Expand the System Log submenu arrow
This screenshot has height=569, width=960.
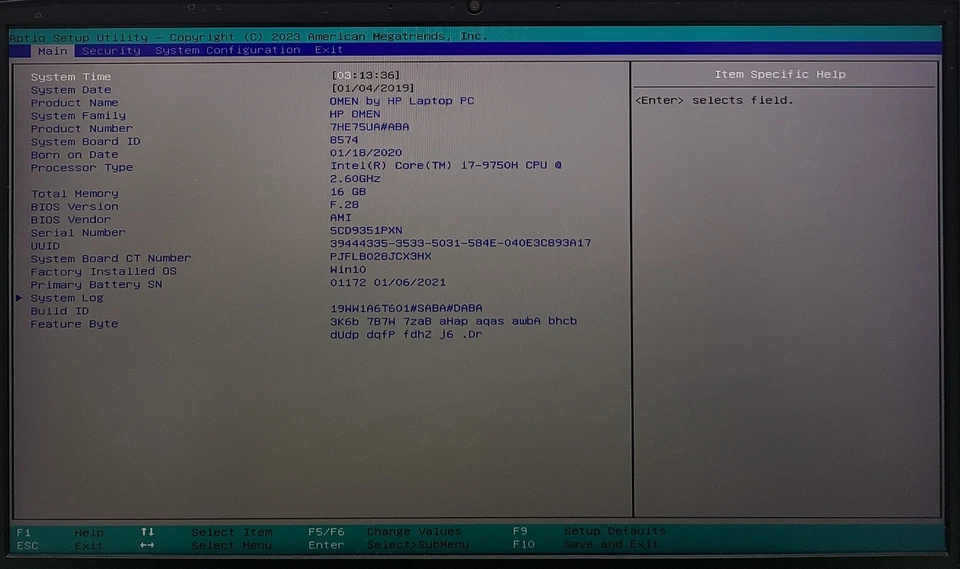[x=19, y=298]
